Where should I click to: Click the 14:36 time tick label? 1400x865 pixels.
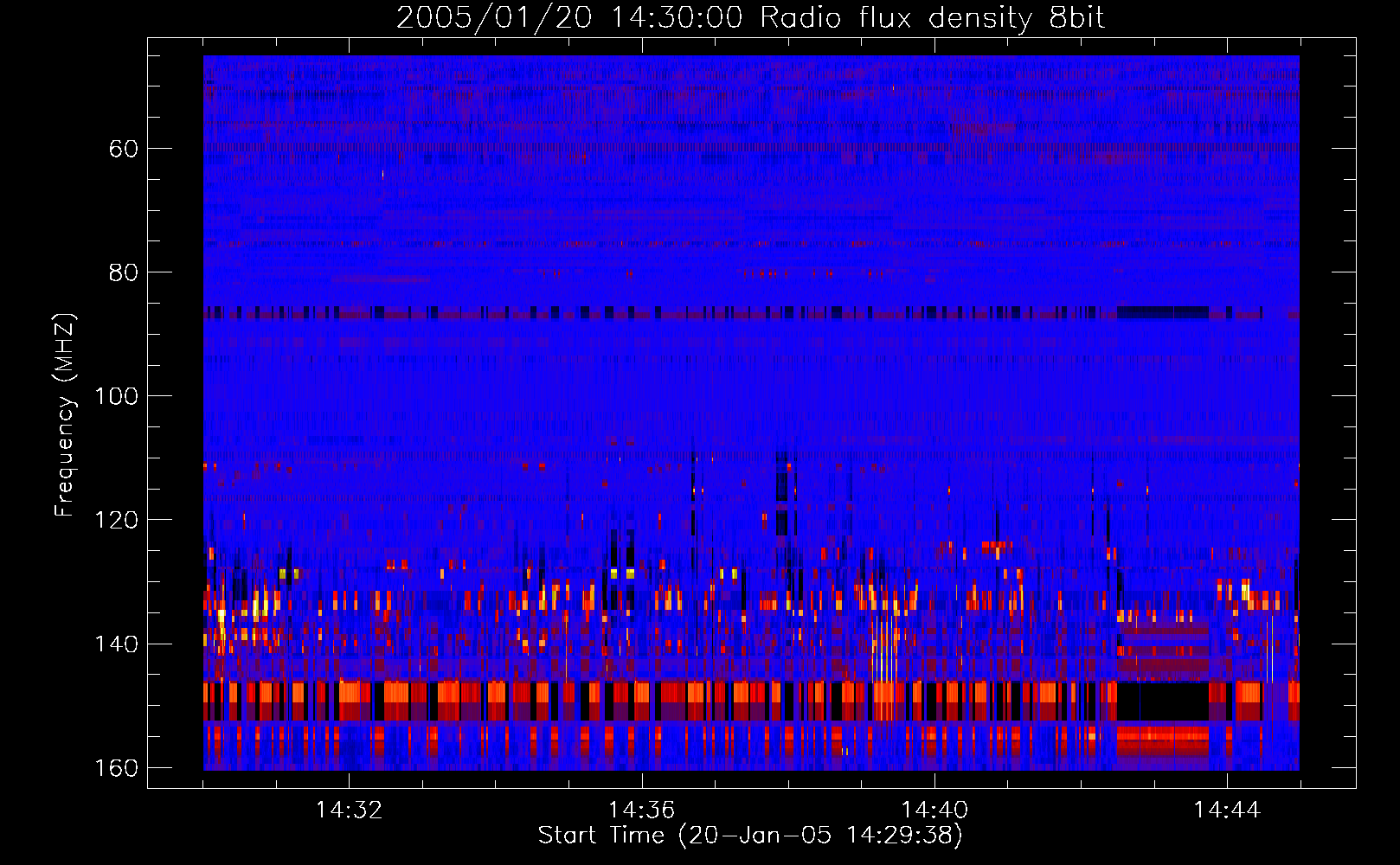(641, 811)
